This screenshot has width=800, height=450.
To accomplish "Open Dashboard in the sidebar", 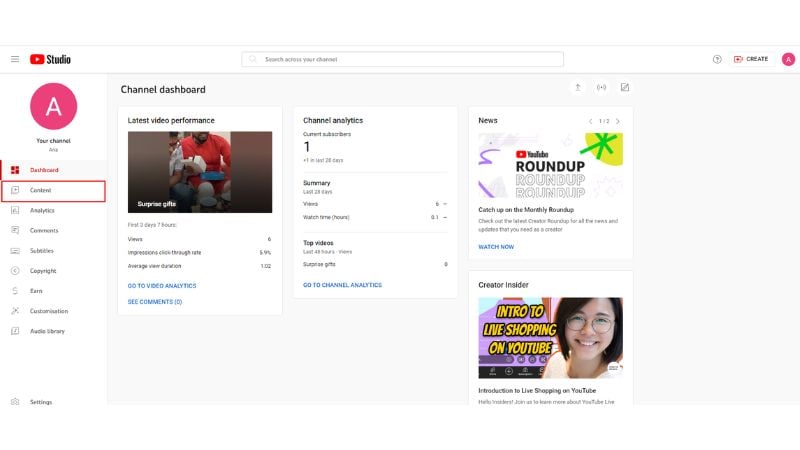I will coord(54,170).
